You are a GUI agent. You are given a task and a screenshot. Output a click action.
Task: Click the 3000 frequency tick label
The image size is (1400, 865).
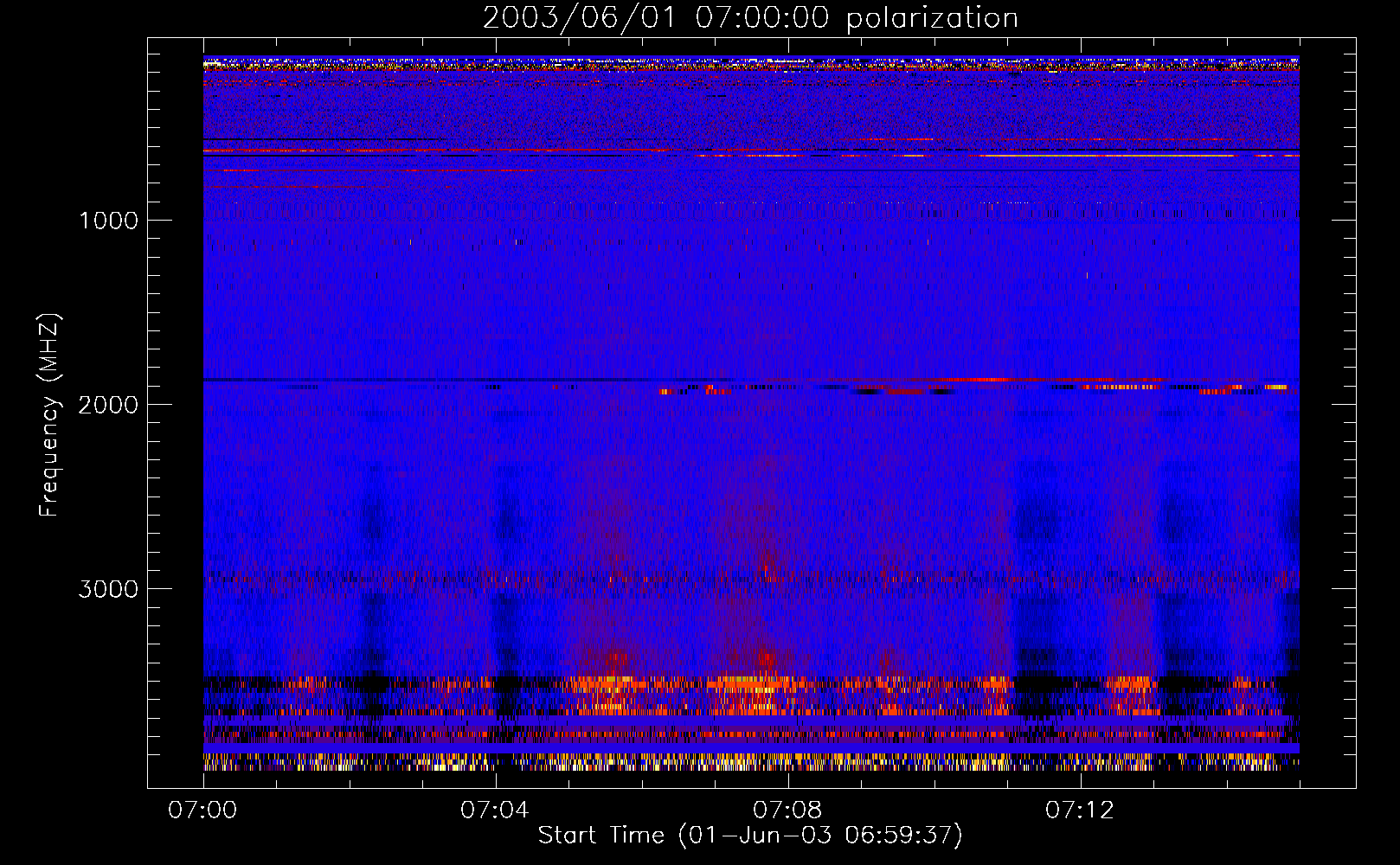pyautogui.click(x=108, y=589)
